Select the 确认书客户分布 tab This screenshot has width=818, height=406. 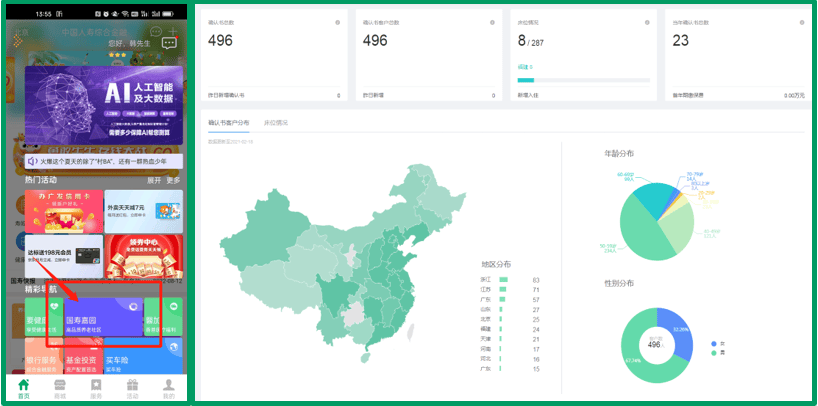(228, 122)
